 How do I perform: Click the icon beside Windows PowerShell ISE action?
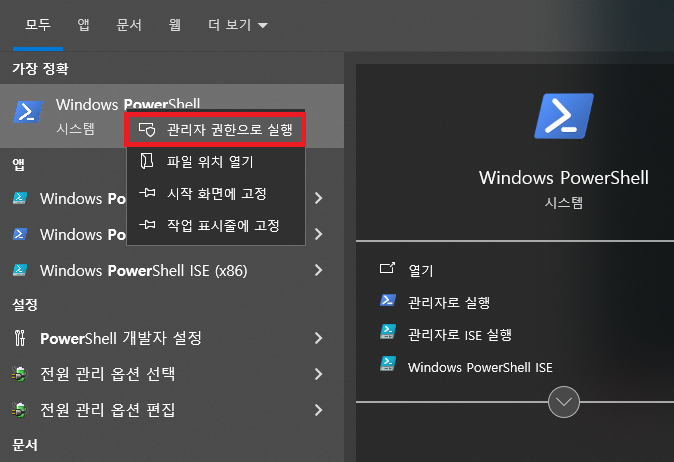pyautogui.click(x=388, y=364)
